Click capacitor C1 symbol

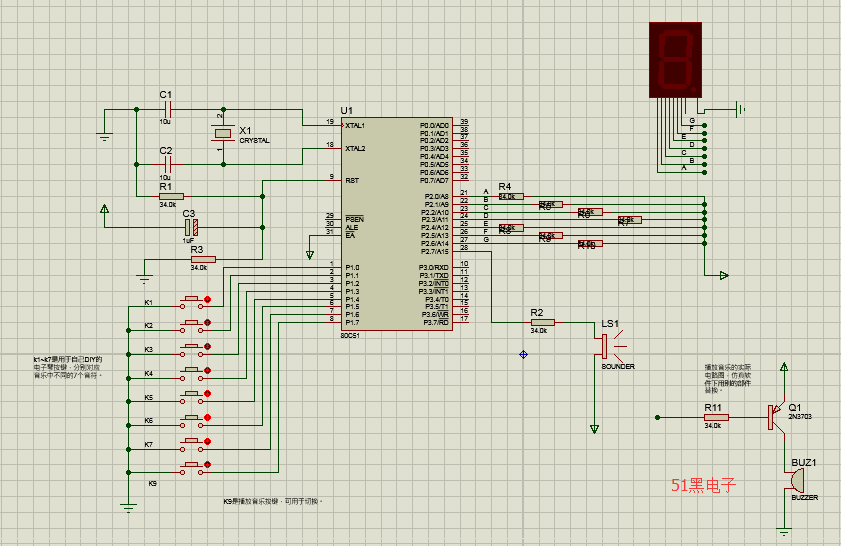(167, 109)
